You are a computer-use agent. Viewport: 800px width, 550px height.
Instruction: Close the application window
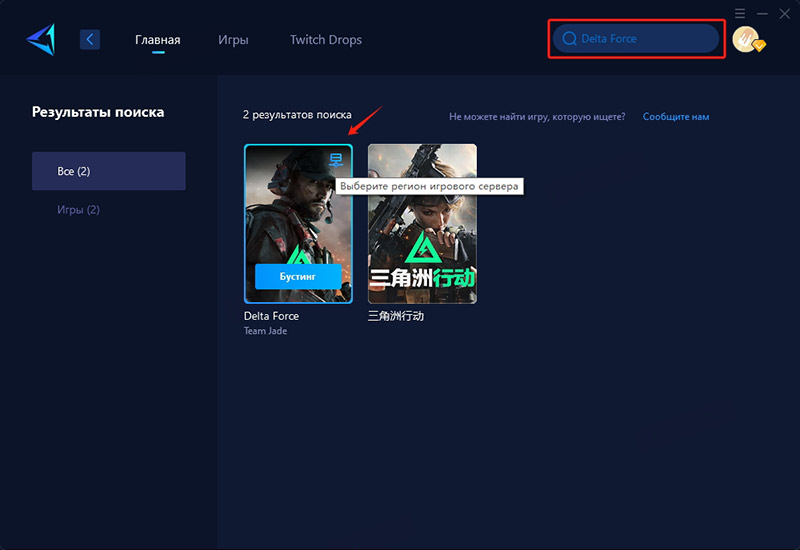coord(785,14)
